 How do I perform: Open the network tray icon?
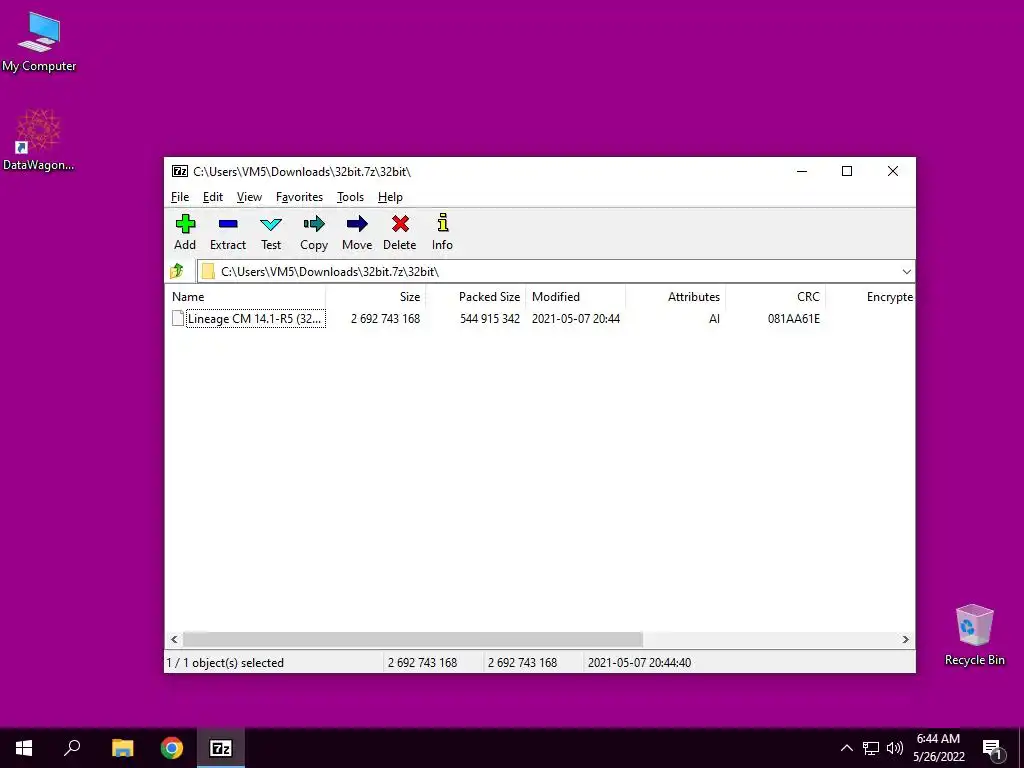pyautogui.click(x=871, y=748)
